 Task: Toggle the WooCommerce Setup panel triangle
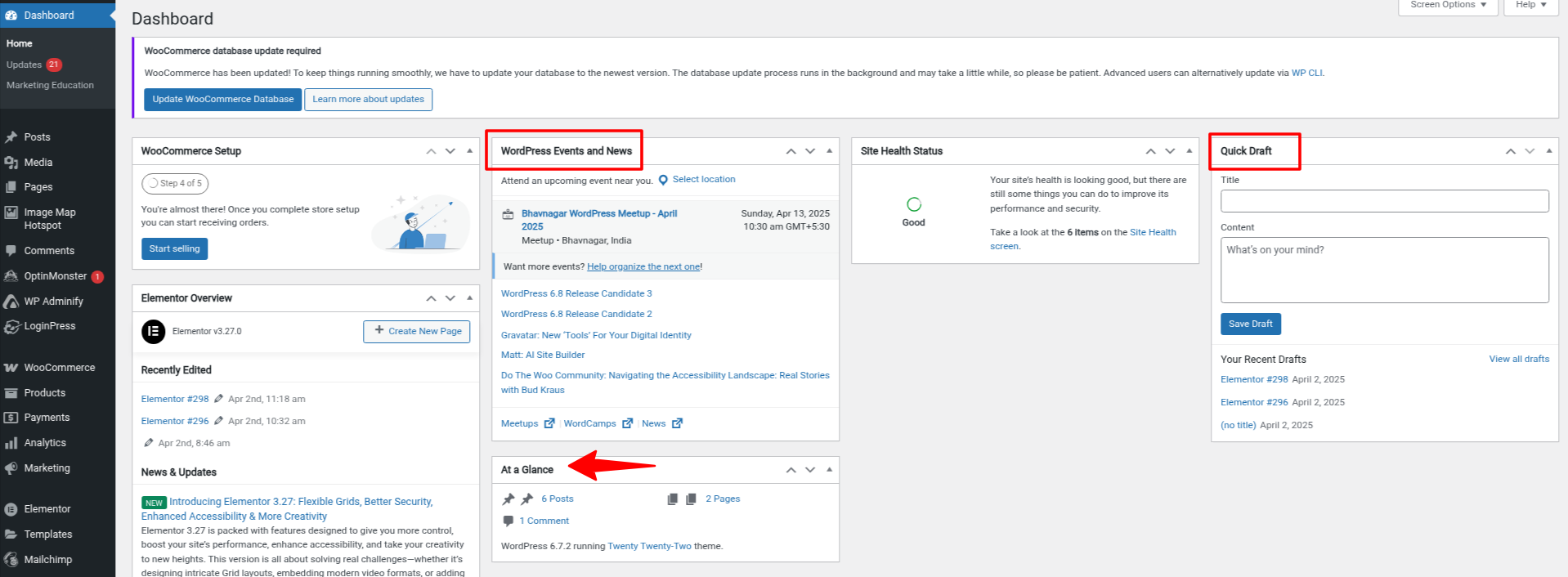point(469,151)
